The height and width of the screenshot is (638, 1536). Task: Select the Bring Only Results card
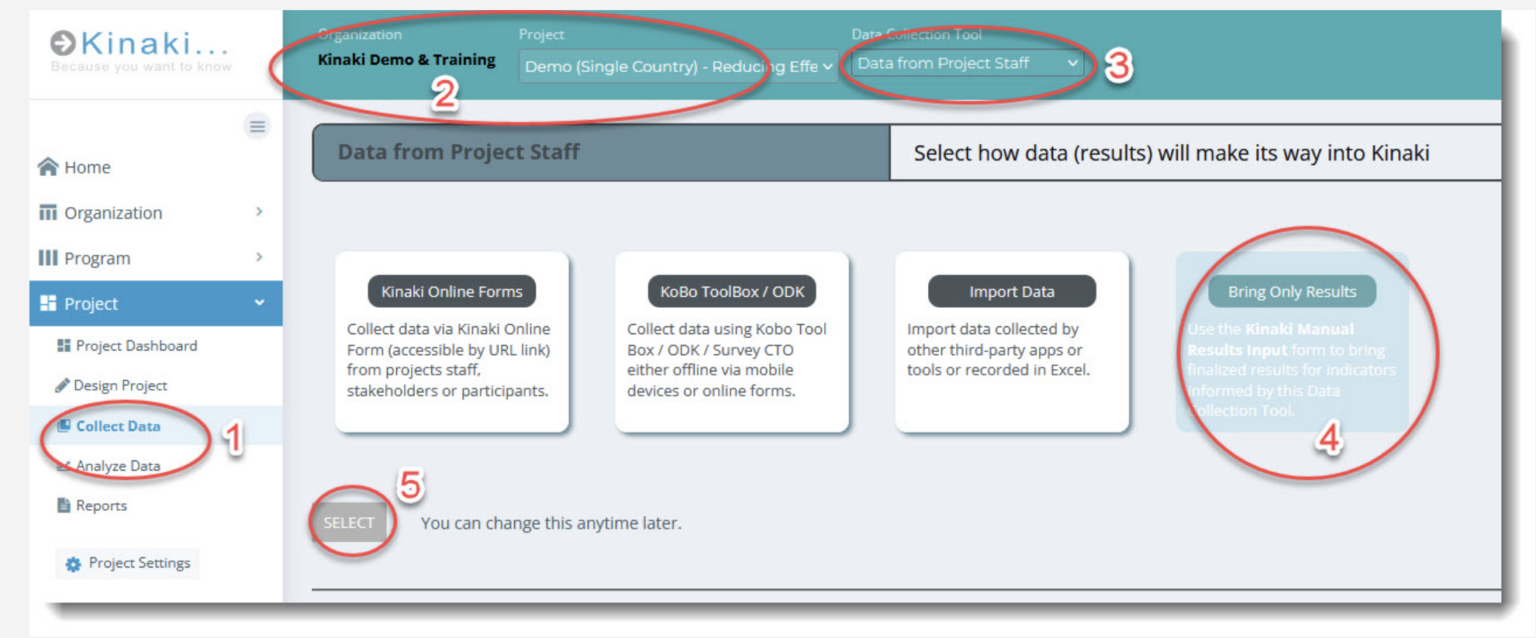point(1291,340)
